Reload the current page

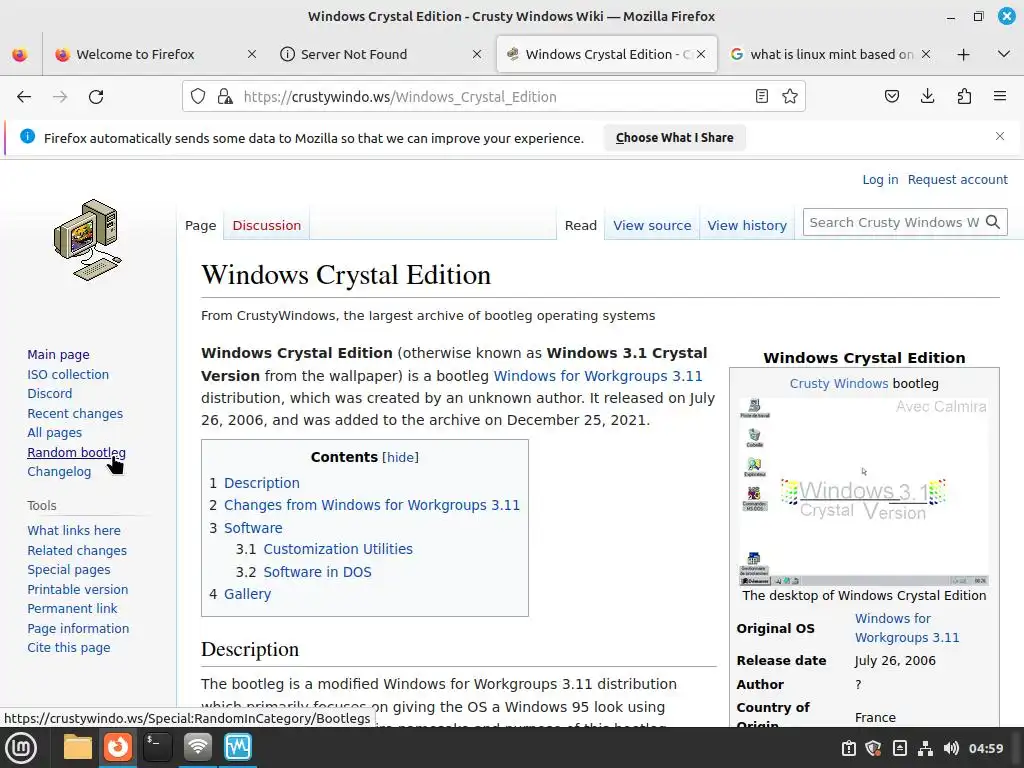pyautogui.click(x=96, y=97)
